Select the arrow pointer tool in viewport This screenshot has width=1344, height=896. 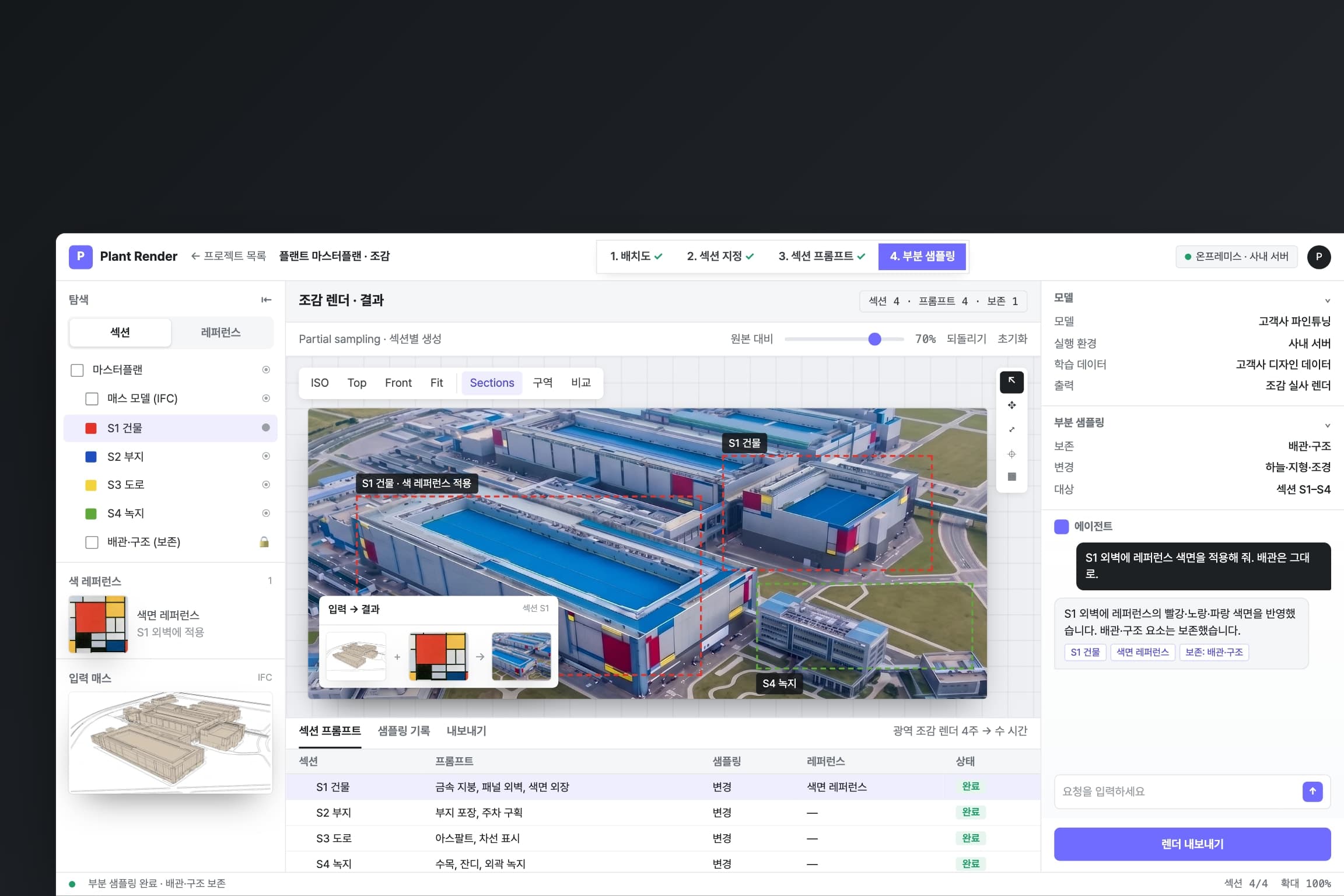[x=1012, y=381]
